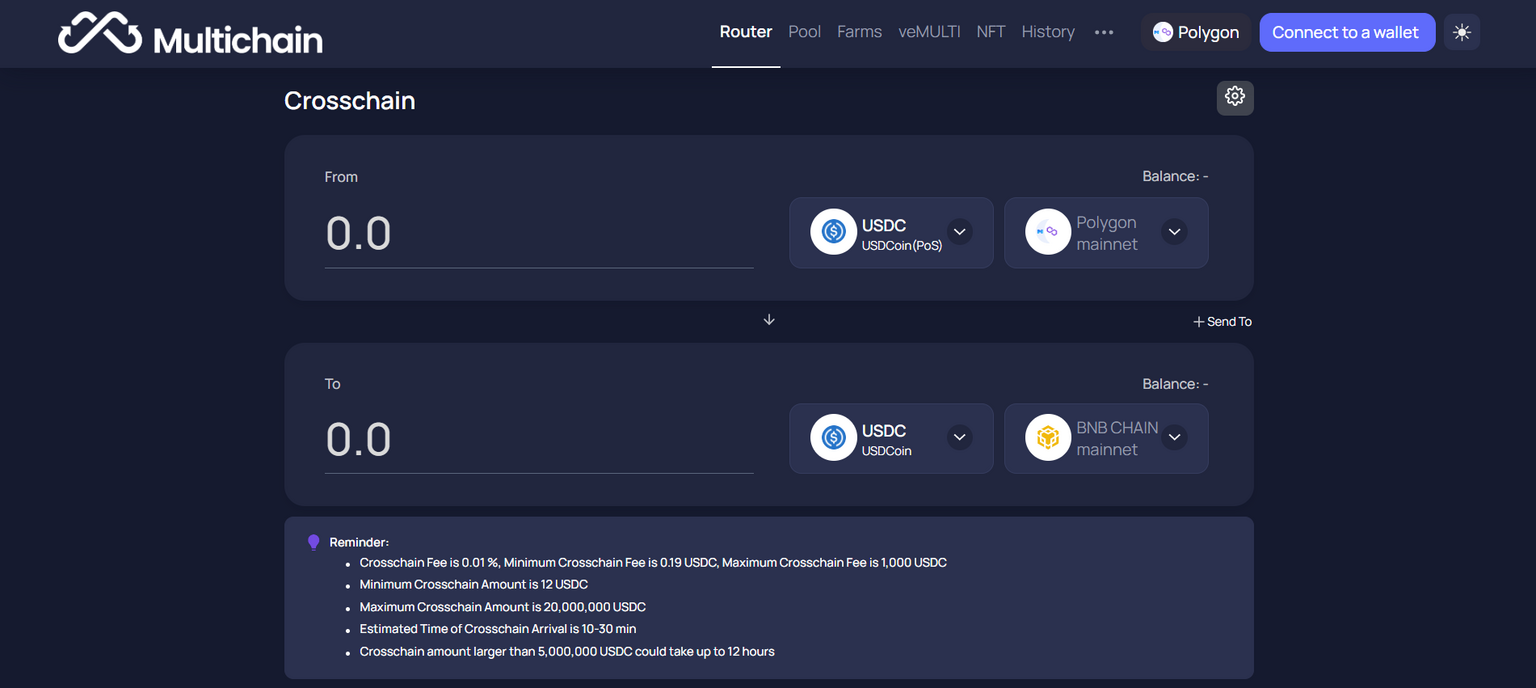Image resolution: width=1536 pixels, height=688 pixels.
Task: Expand the From USDC token dropdown
Action: coord(959,232)
